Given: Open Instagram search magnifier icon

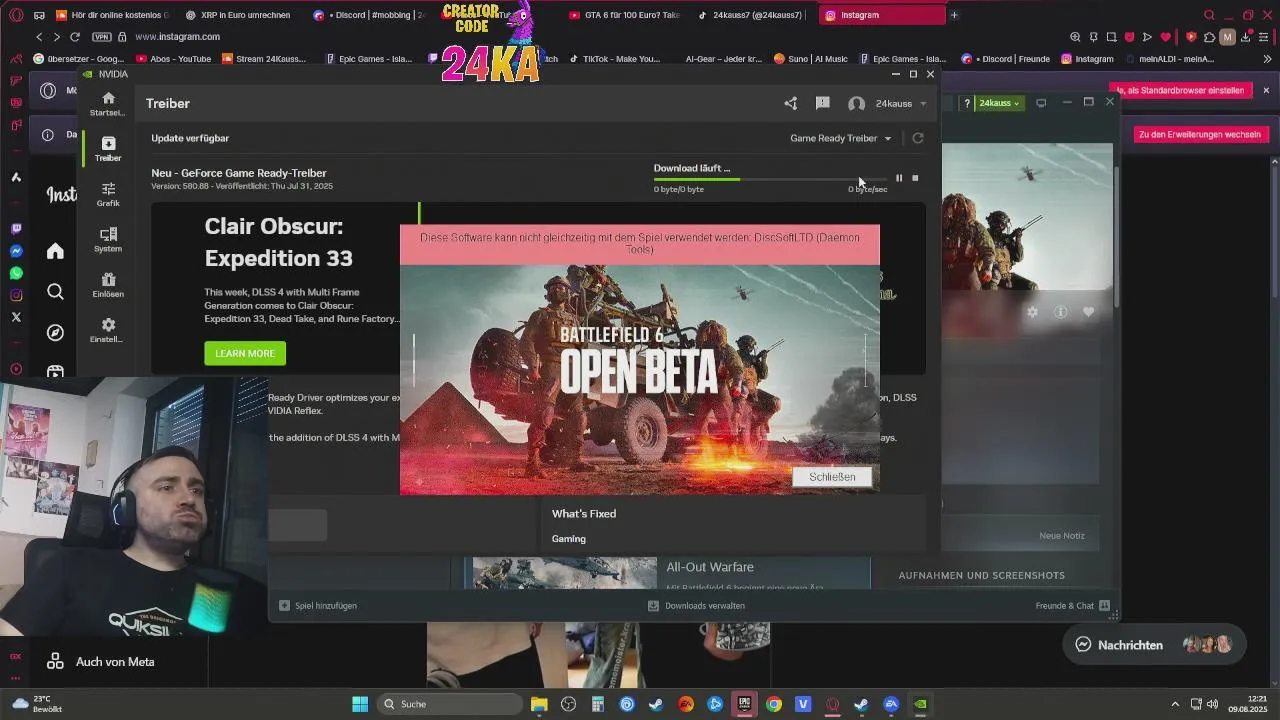Looking at the screenshot, I should (x=55, y=291).
